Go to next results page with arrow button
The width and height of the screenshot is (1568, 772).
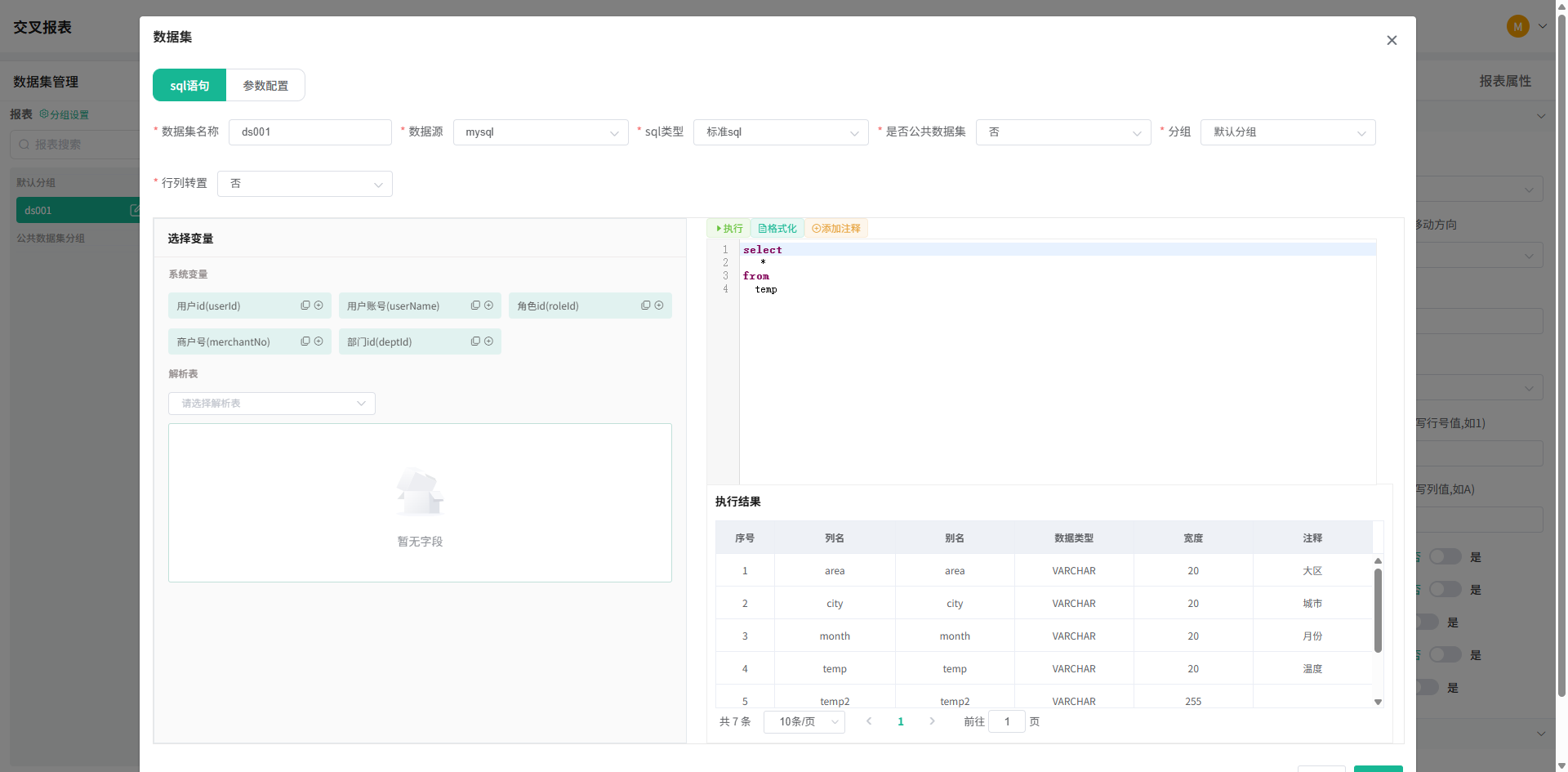pos(933,721)
